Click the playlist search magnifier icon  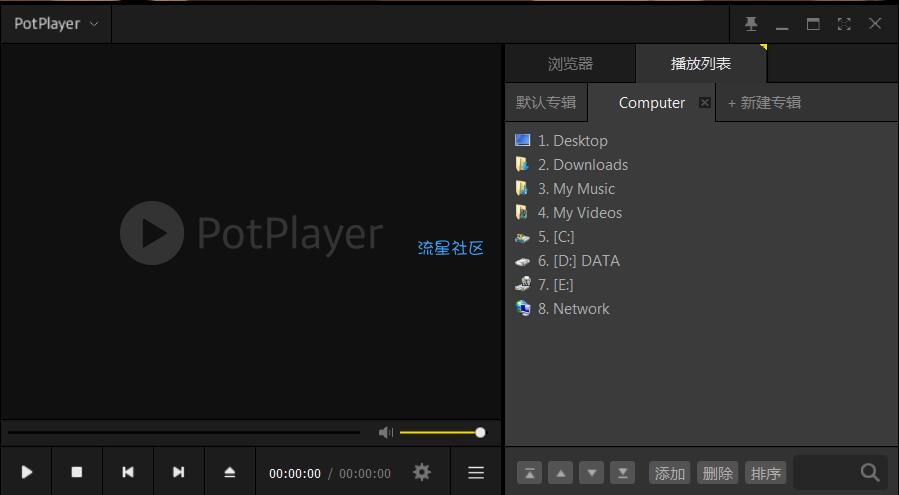click(870, 472)
